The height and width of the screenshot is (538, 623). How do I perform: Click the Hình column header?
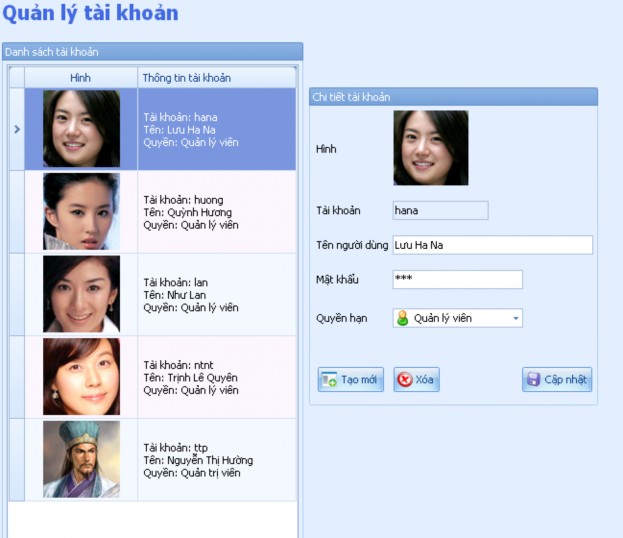pos(81,77)
